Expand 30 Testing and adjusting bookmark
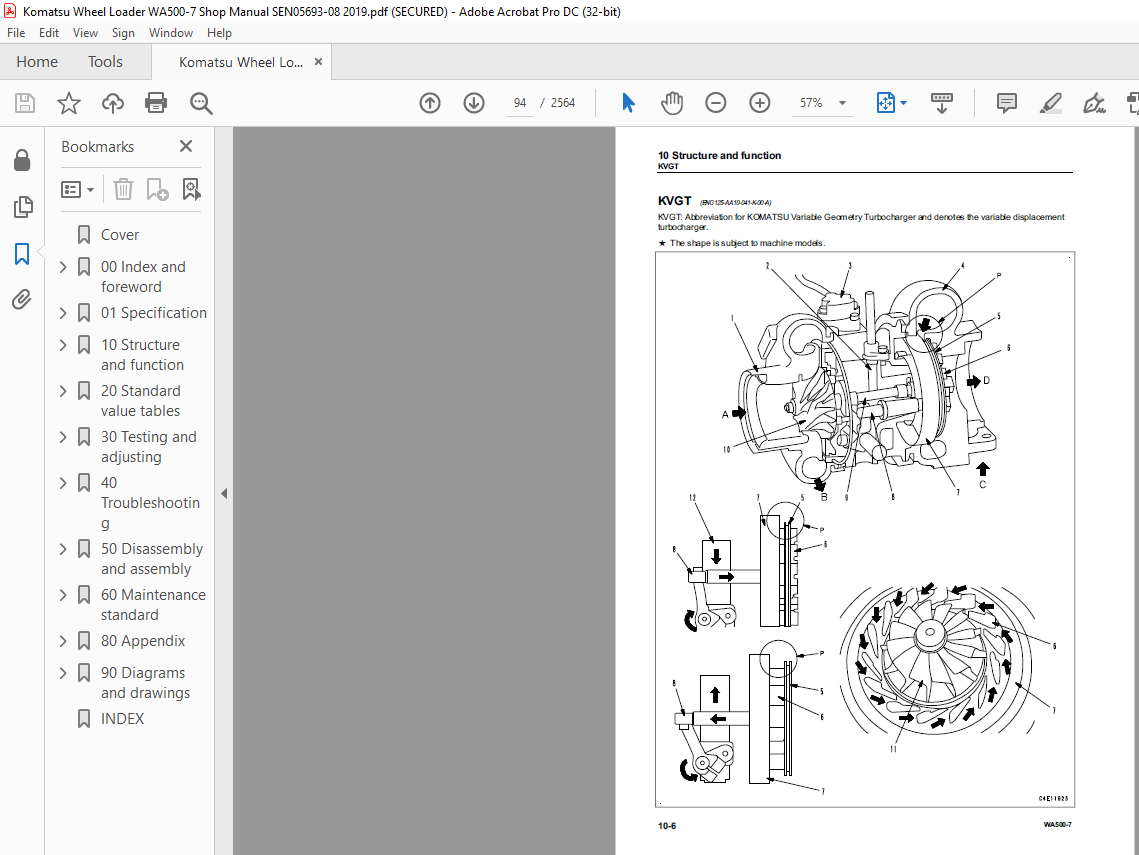This screenshot has height=855, width=1139. (x=63, y=437)
